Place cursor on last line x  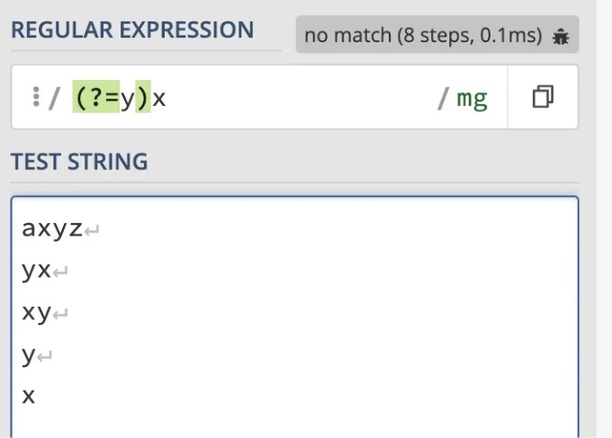28,396
